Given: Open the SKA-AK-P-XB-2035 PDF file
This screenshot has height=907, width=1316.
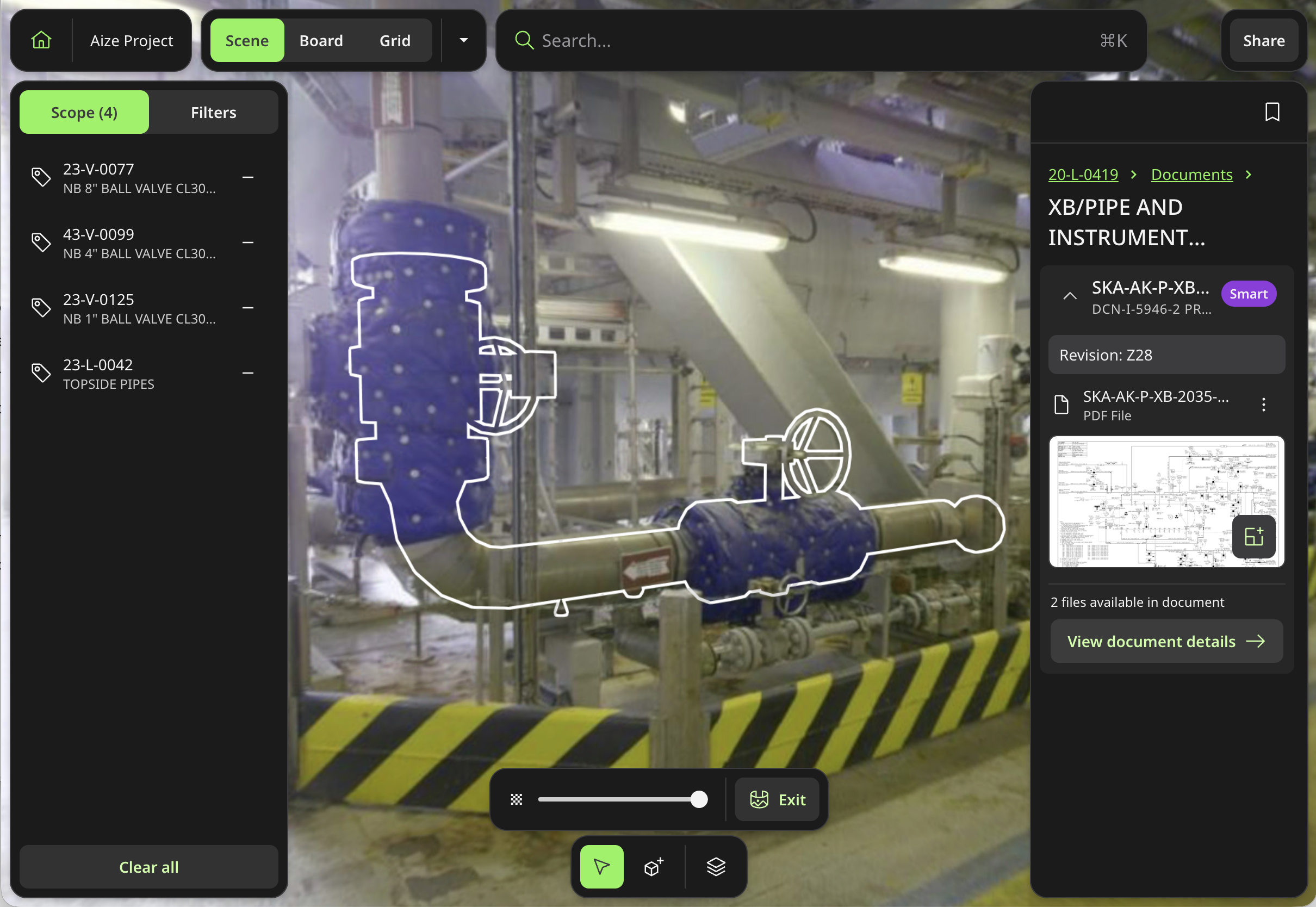Looking at the screenshot, I should click(x=1155, y=405).
